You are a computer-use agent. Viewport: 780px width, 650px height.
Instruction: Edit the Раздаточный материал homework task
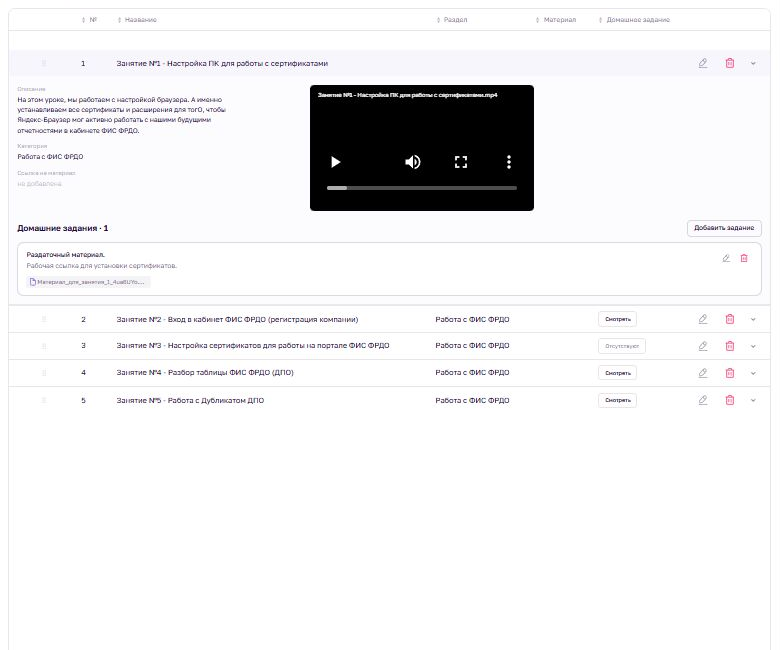click(726, 258)
